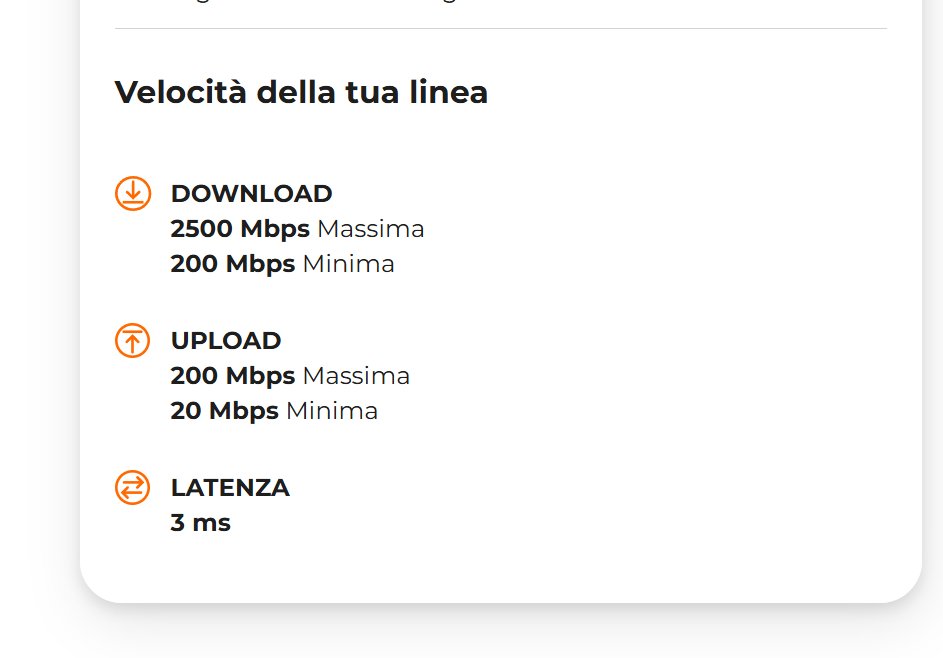Select the DOWNLOAD label
Screen dimensions: 943x658
click(251, 194)
